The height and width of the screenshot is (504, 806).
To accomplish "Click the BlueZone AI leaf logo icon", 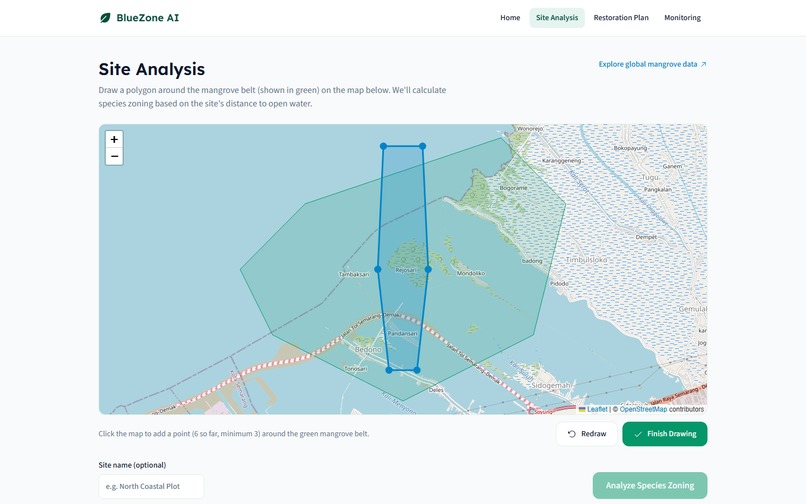I will [105, 18].
